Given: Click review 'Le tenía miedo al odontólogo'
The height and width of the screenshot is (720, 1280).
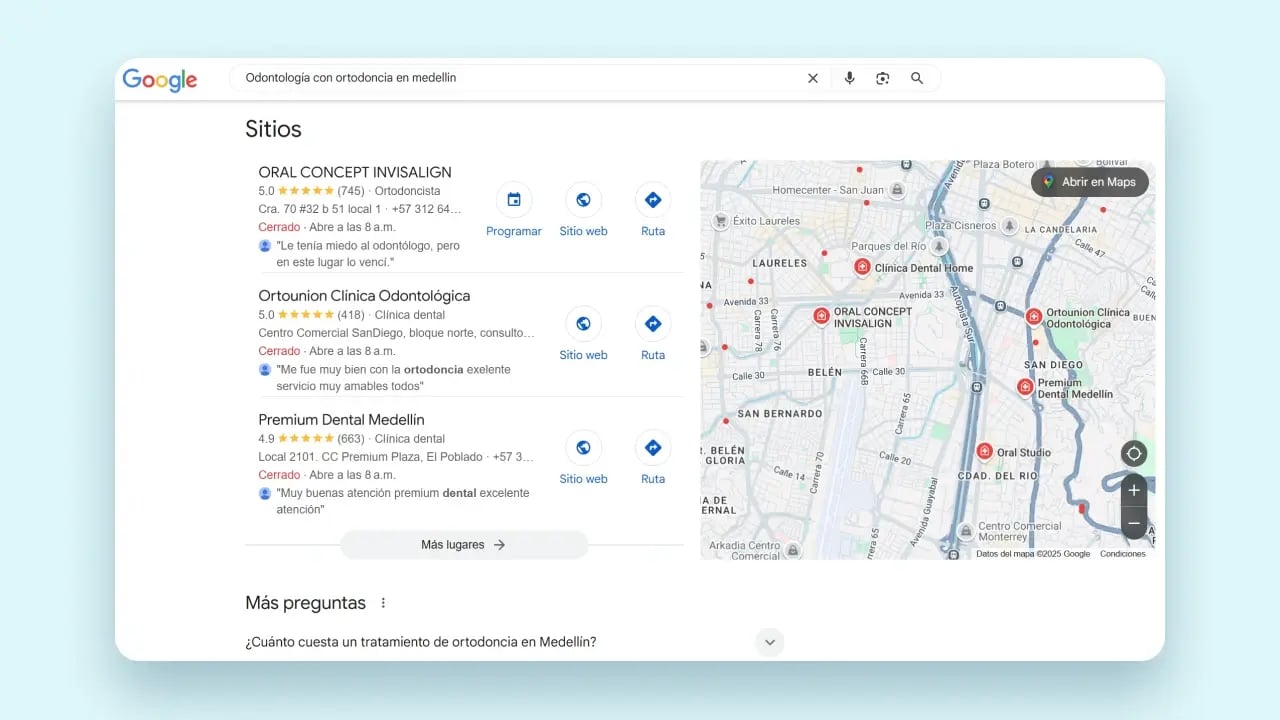Looking at the screenshot, I should click(x=368, y=254).
